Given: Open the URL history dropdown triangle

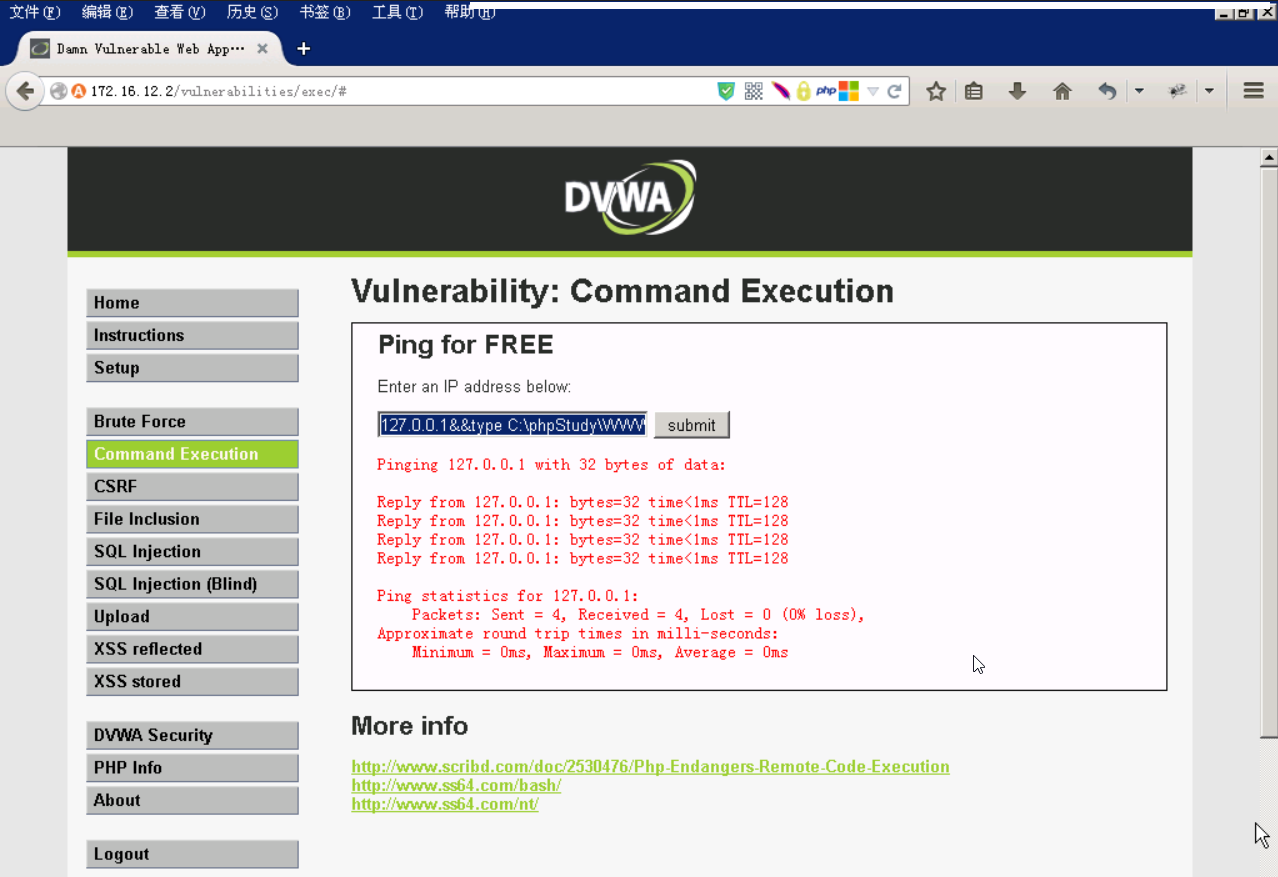Looking at the screenshot, I should [x=873, y=92].
